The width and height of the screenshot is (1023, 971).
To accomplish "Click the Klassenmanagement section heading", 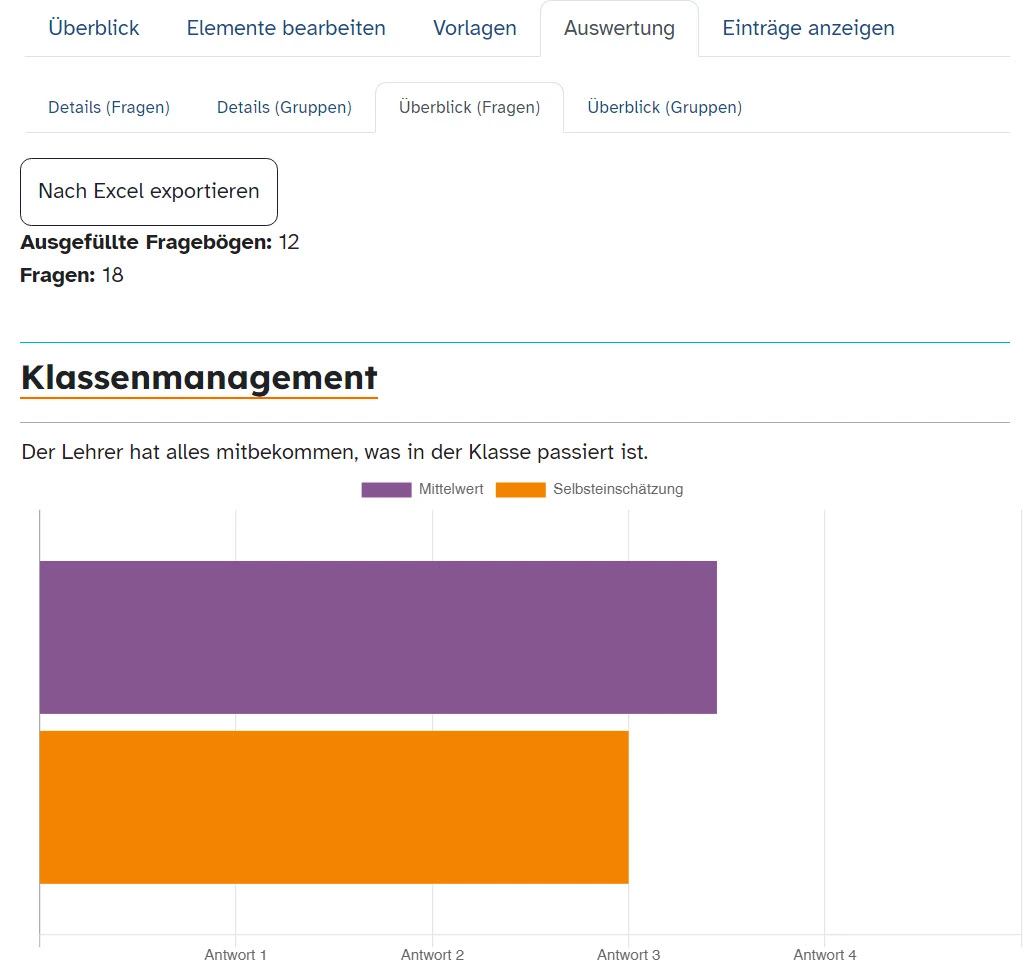I will 199,378.
